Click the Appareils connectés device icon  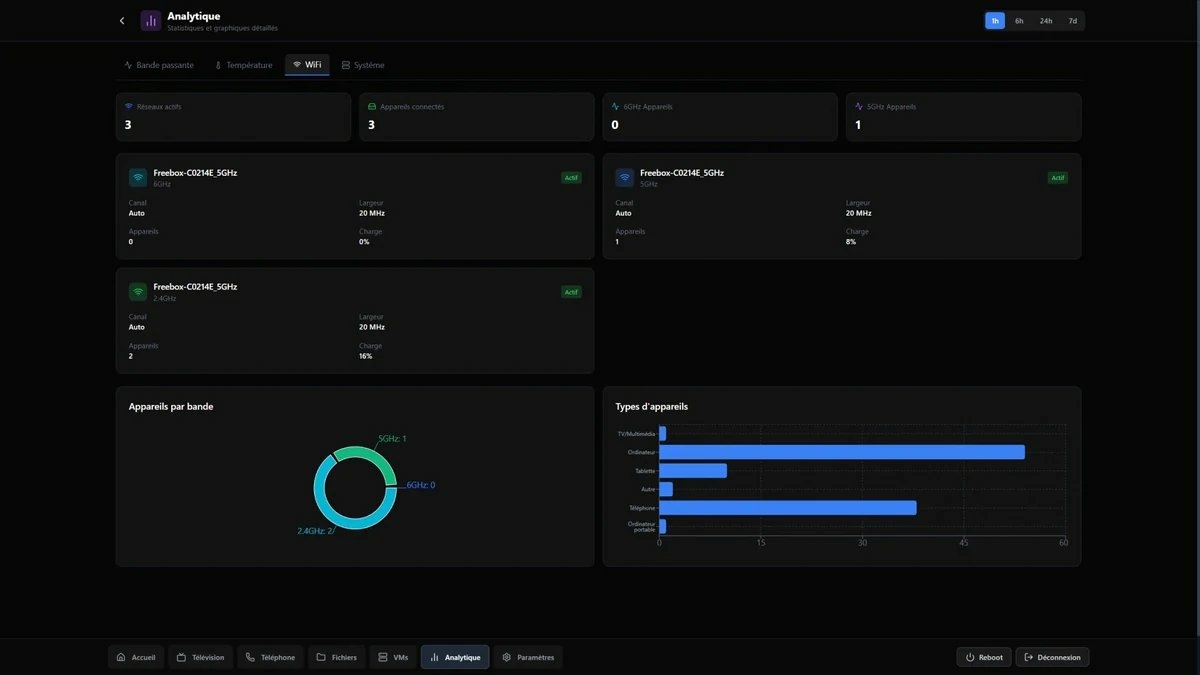pyautogui.click(x=371, y=104)
